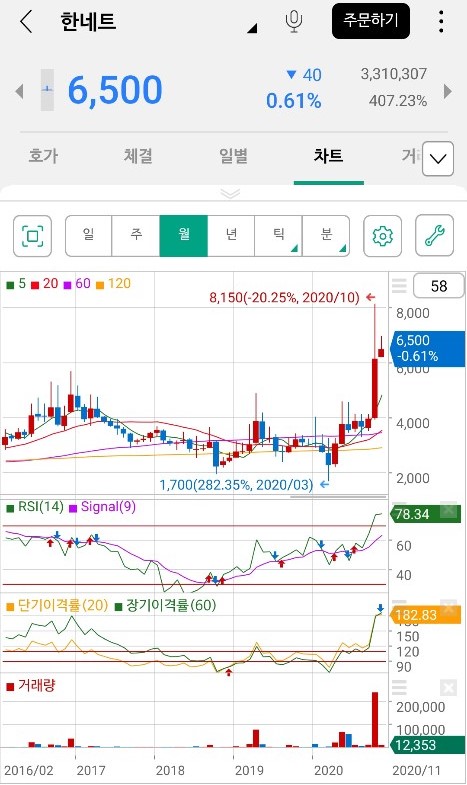Tap the 0.61% change rate

(293, 101)
